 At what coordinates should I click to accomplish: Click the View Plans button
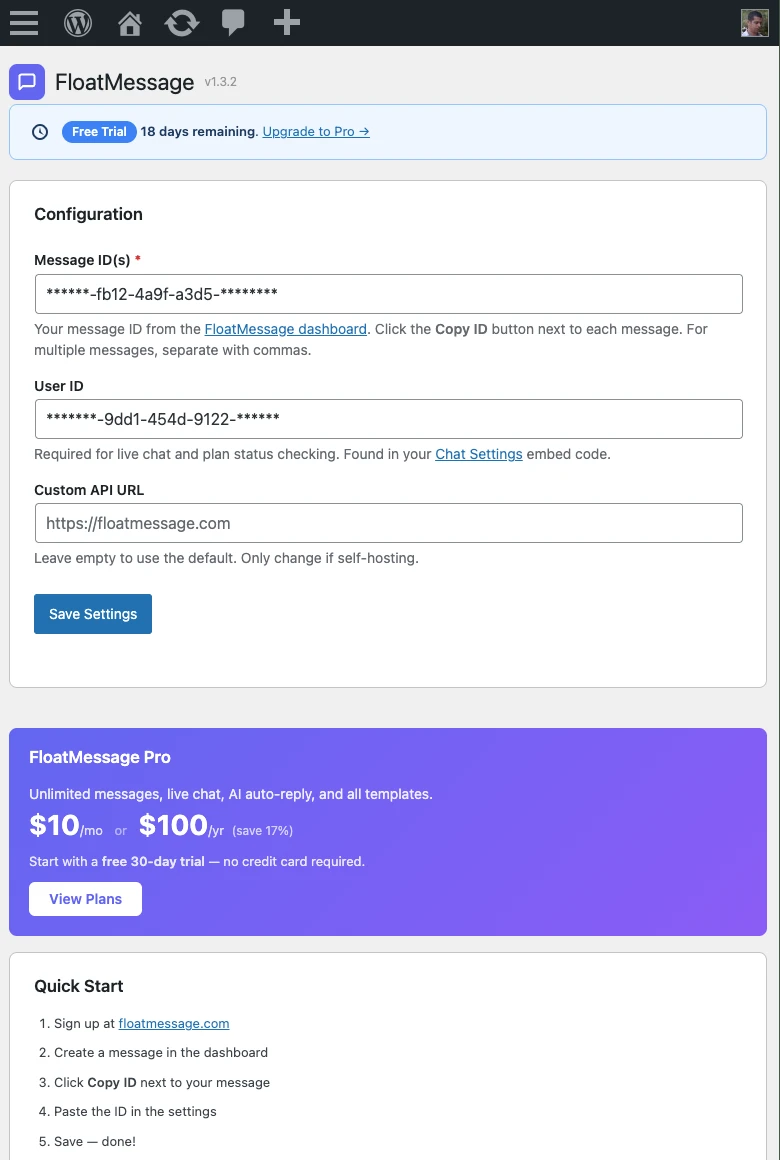(85, 898)
